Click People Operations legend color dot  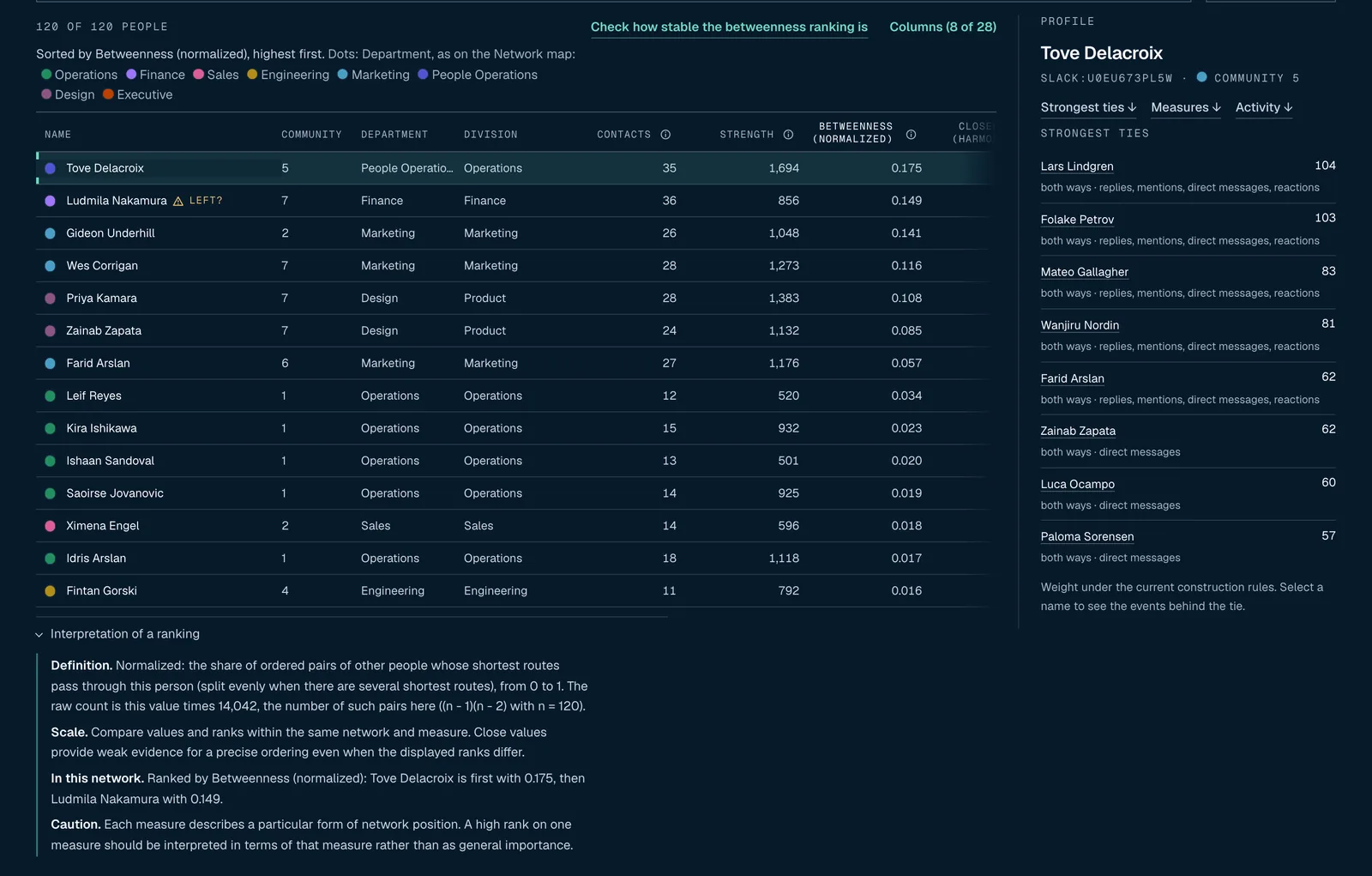(x=423, y=75)
